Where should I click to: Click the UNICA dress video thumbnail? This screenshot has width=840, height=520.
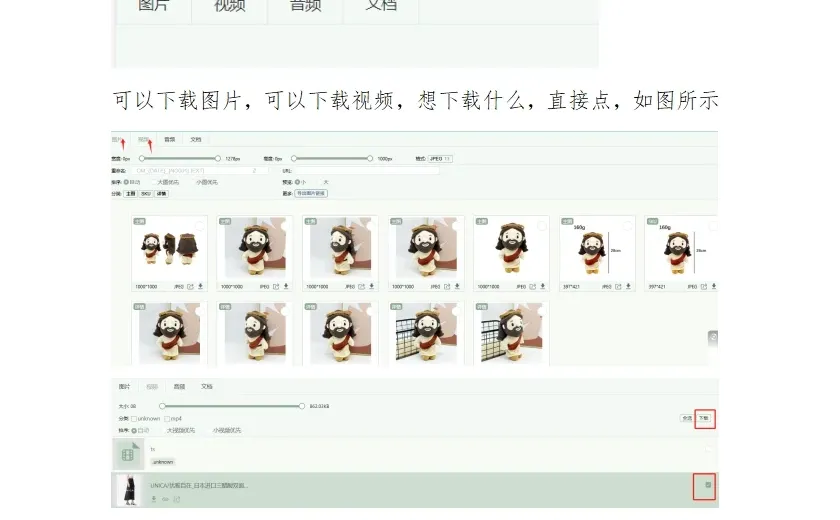(129, 490)
